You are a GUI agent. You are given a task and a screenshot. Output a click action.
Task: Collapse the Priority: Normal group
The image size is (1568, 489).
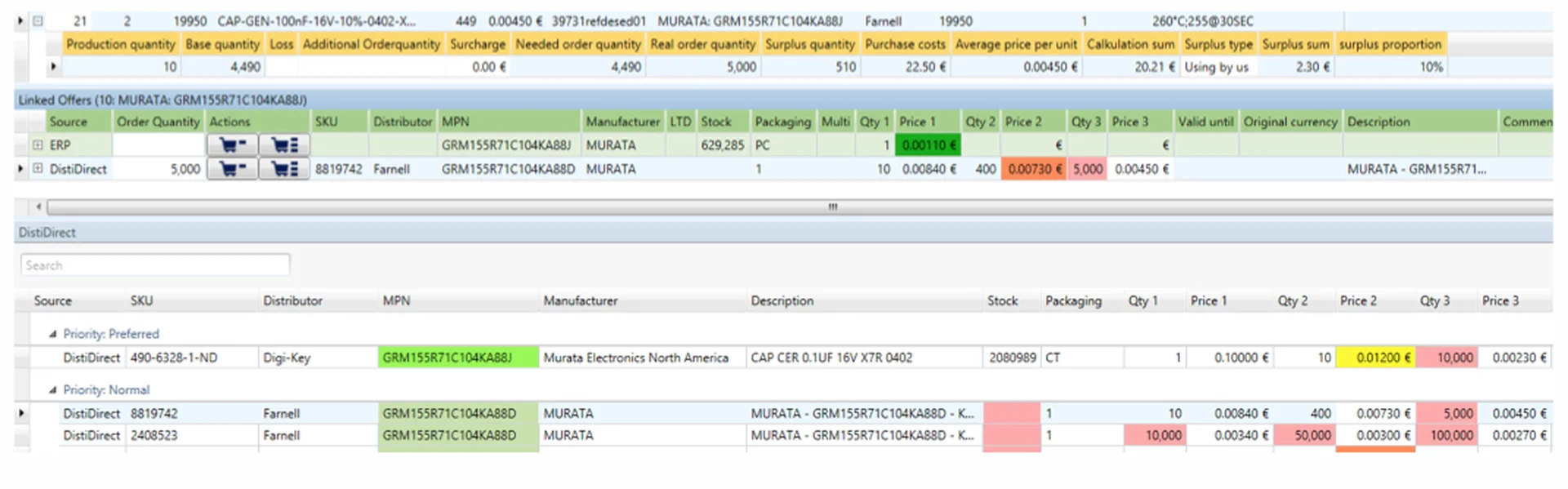53,390
